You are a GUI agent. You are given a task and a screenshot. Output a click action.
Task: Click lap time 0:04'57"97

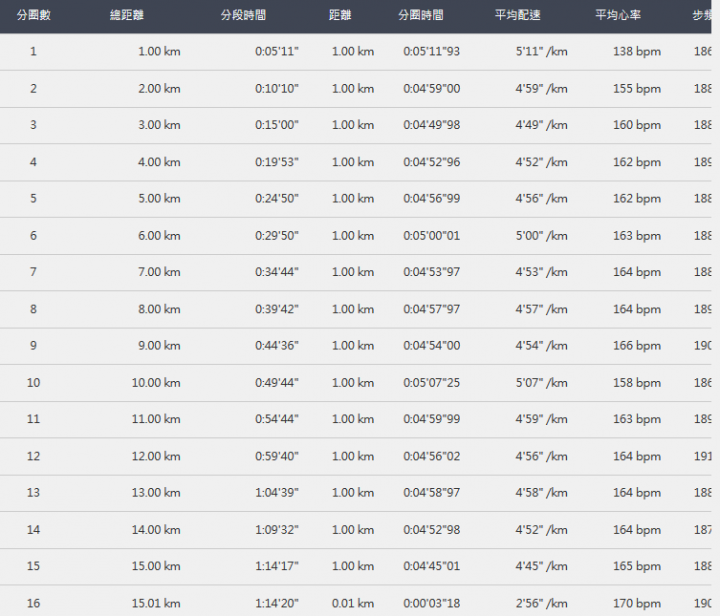click(x=432, y=309)
